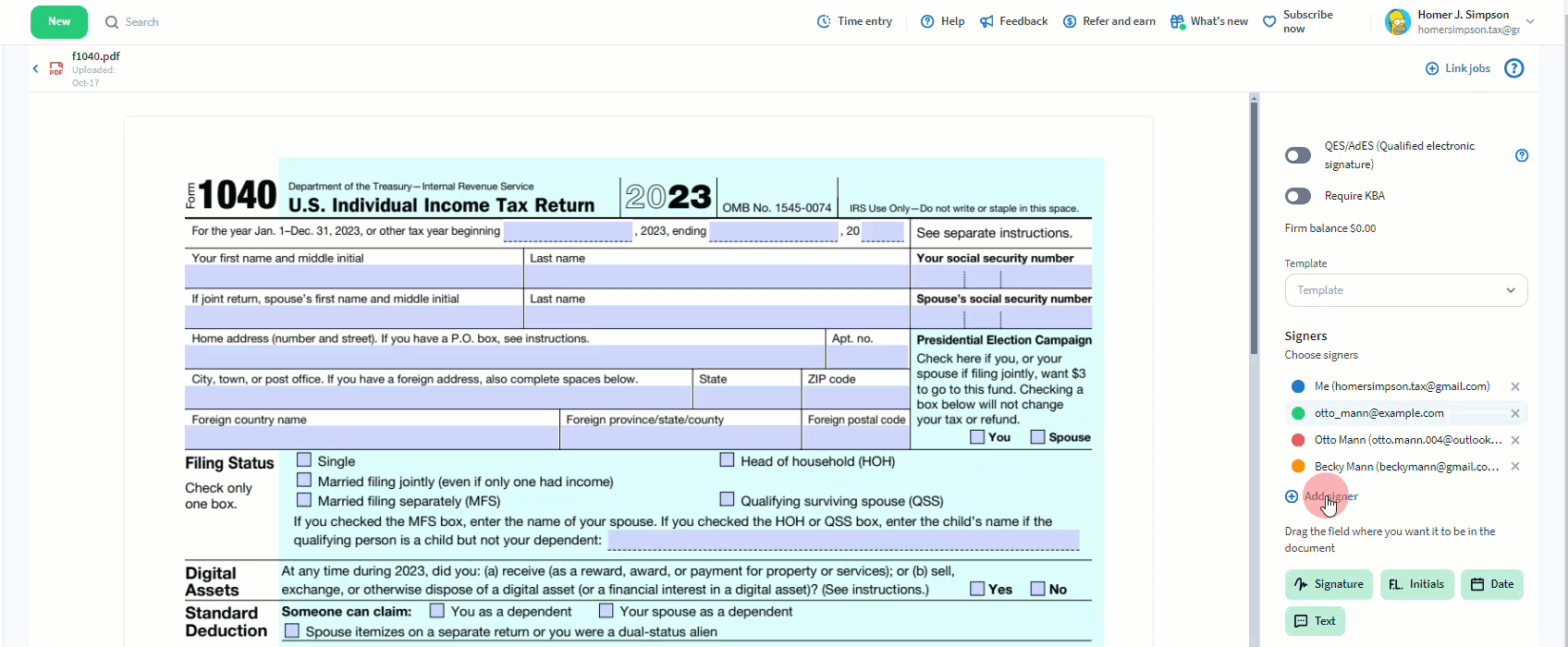The width and height of the screenshot is (1568, 647).
Task: Turn on Require KBA toggle
Action: (1298, 196)
